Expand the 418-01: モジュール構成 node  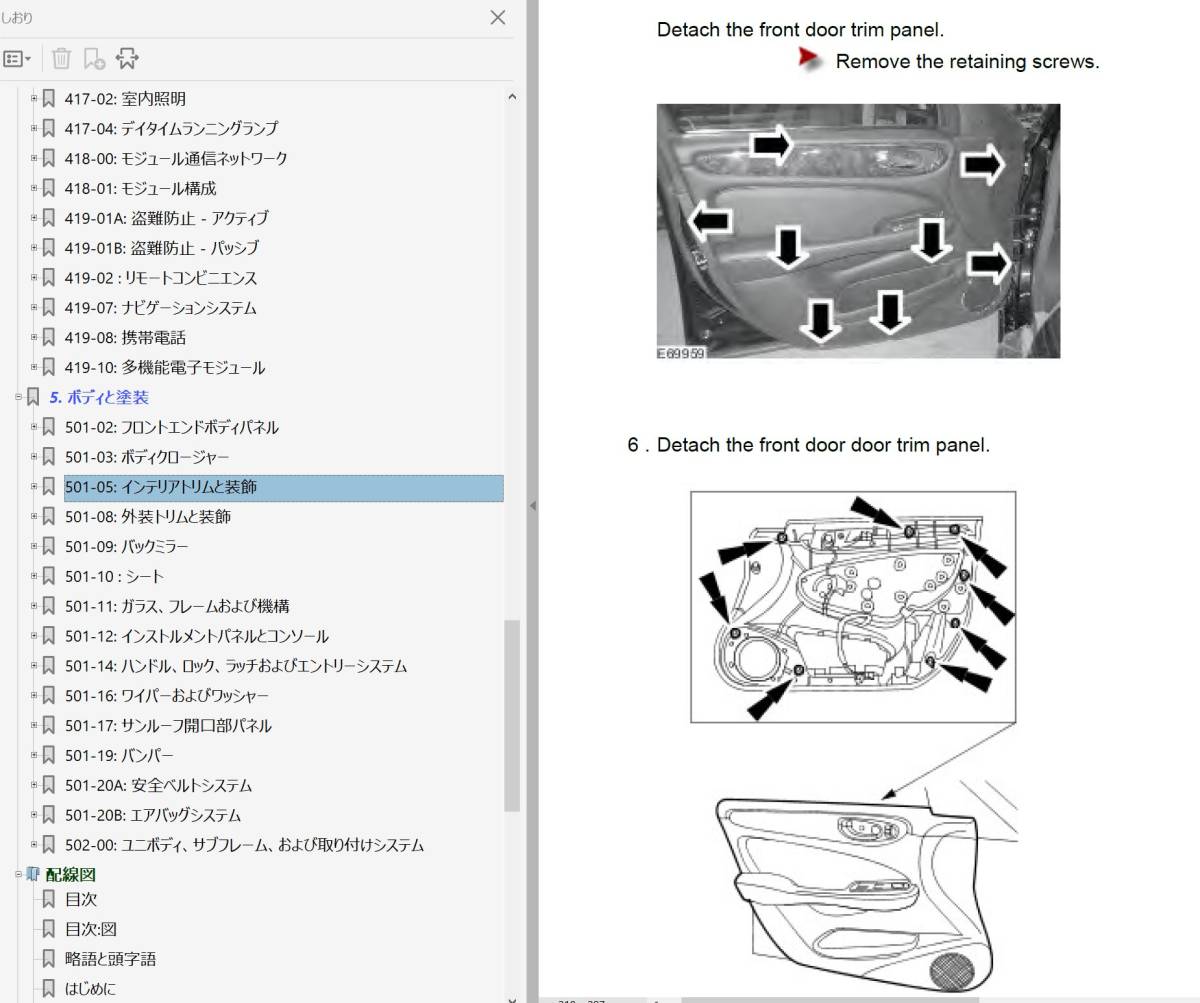tap(33, 188)
